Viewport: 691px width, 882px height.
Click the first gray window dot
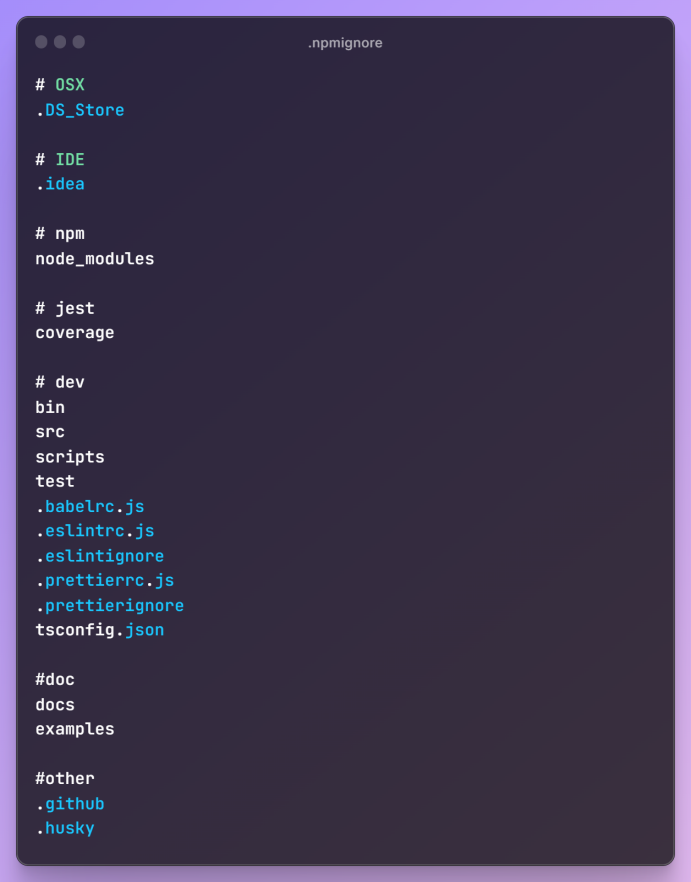pyautogui.click(x=41, y=42)
